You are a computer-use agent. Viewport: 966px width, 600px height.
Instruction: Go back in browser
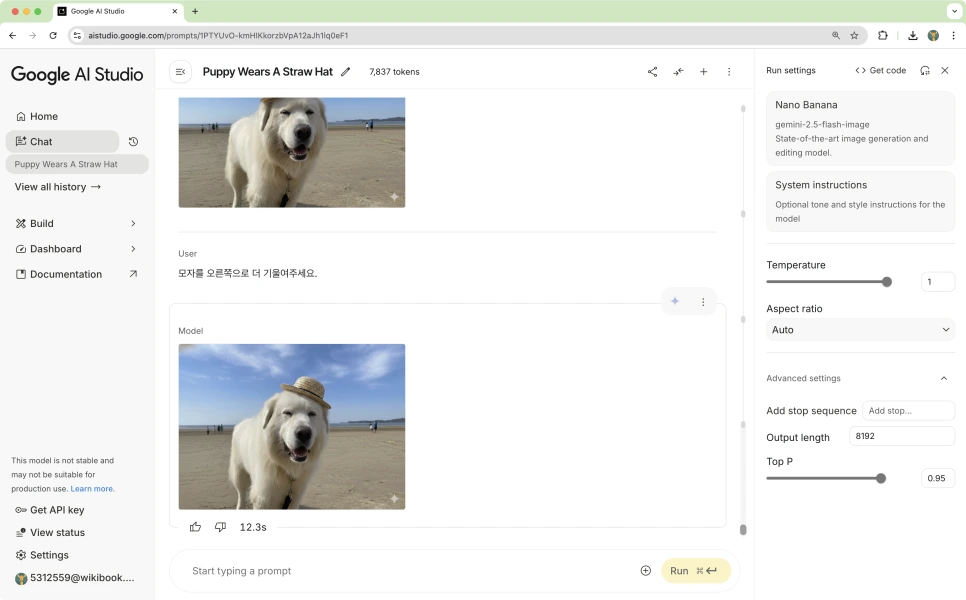pyautogui.click(x=12, y=35)
